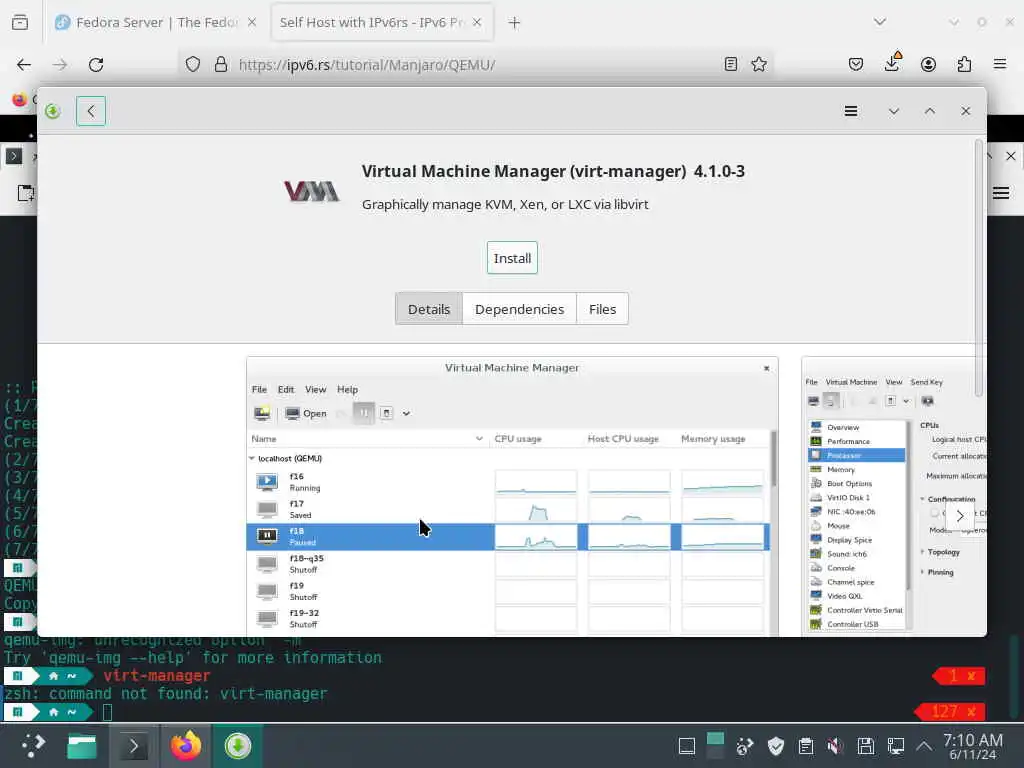Screen dimensions: 1024x768
Task: Open the Firefox downloads panel
Action: (892, 63)
